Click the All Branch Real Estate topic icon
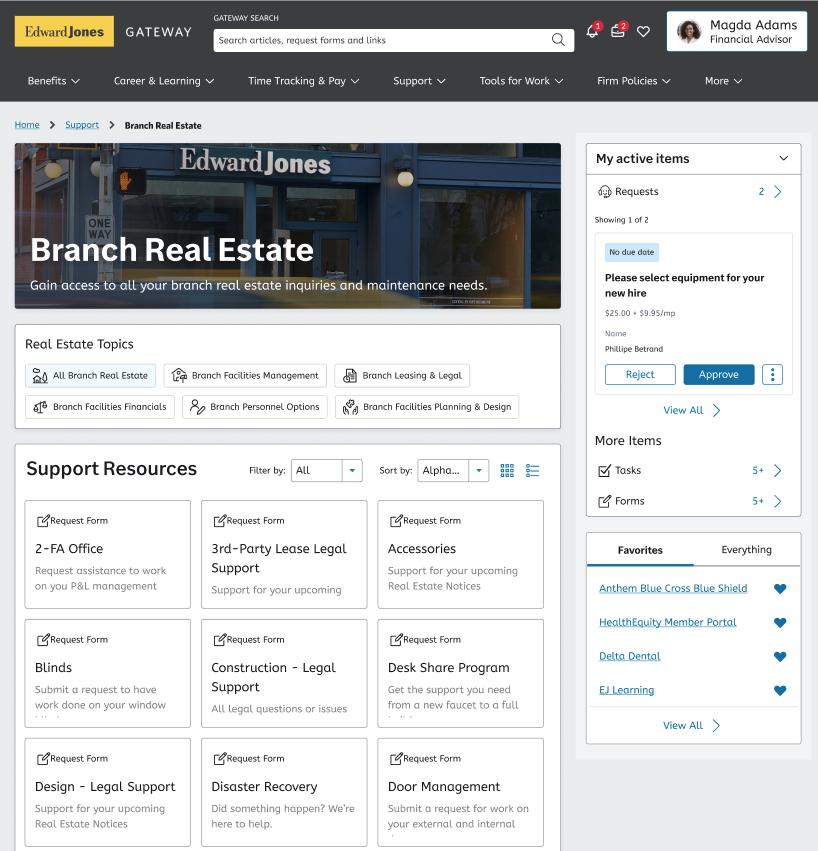This screenshot has height=851, width=818. tap(40, 376)
